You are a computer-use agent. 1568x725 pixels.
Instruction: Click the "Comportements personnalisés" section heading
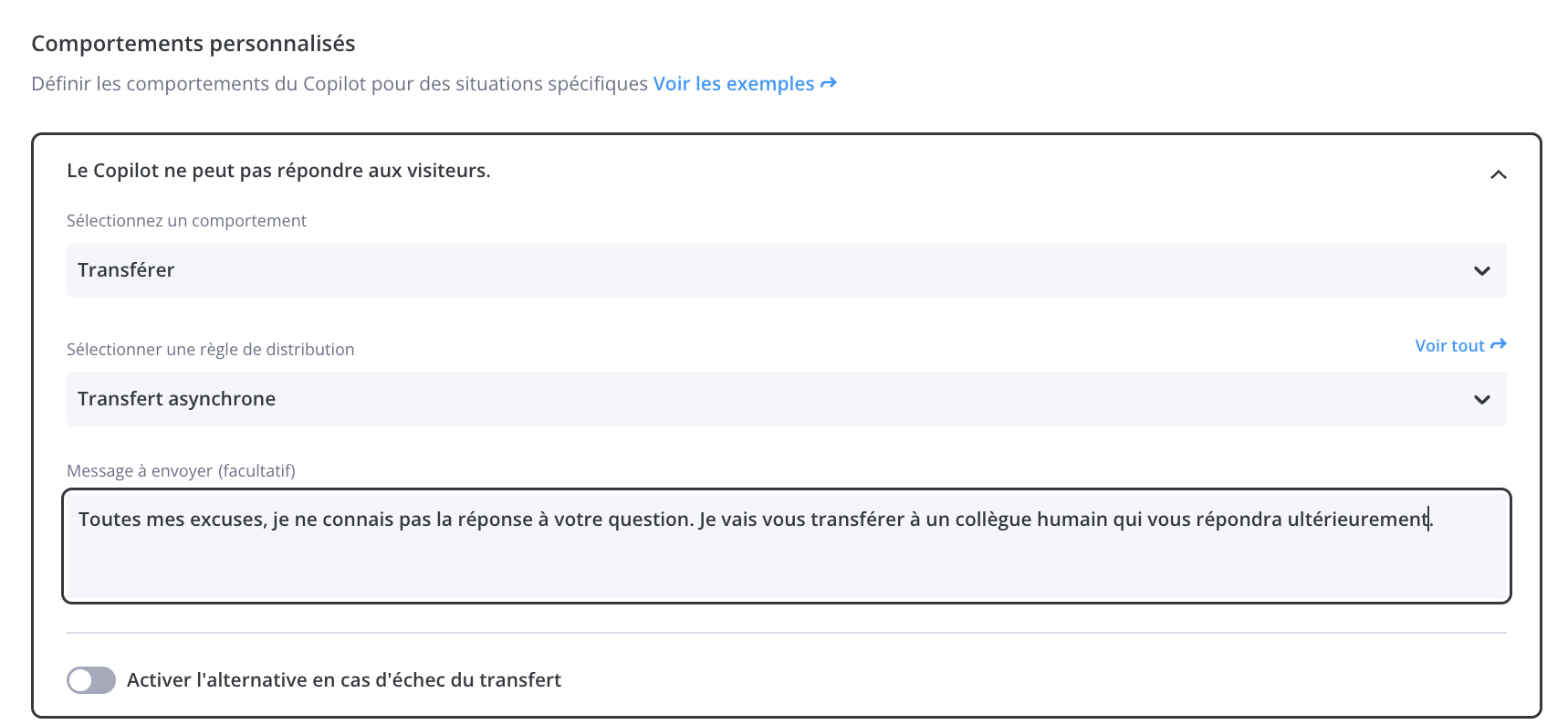[x=193, y=44]
